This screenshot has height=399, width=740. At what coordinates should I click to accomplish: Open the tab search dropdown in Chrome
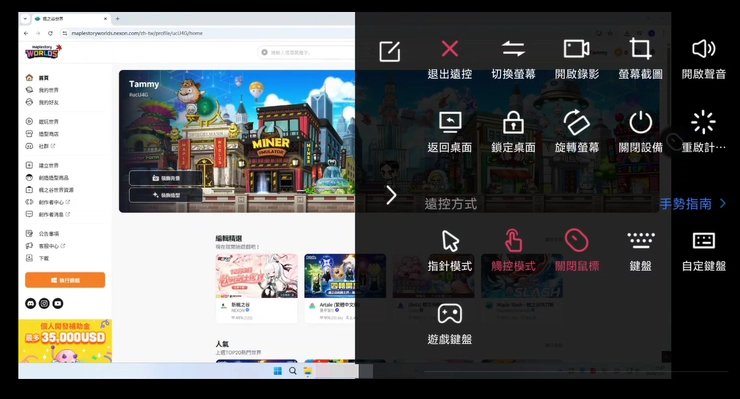click(x=25, y=19)
